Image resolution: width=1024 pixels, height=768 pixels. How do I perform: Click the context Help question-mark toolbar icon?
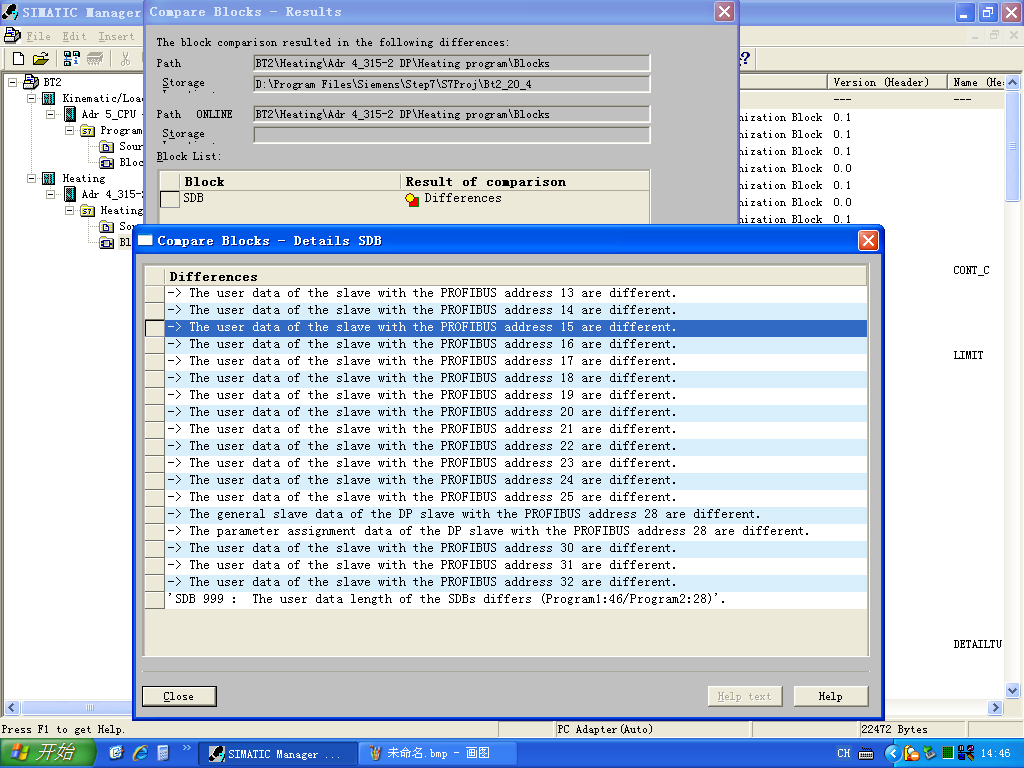click(744, 59)
